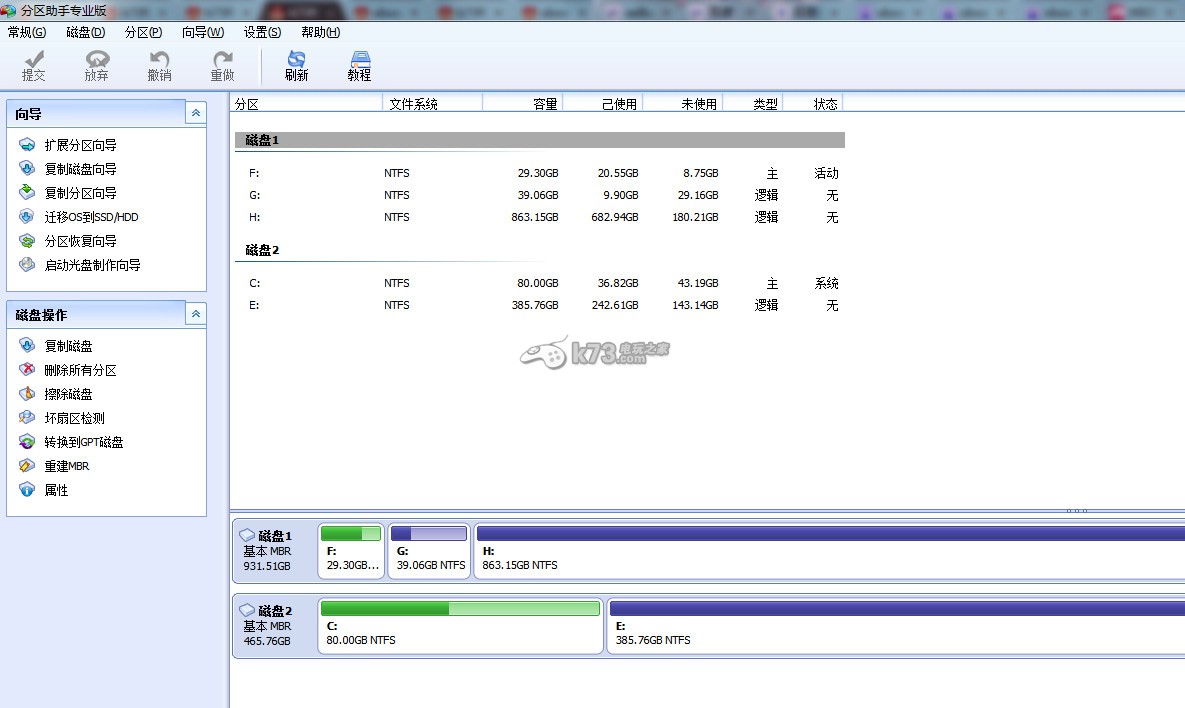Collapse the 向导 panel

coord(196,114)
